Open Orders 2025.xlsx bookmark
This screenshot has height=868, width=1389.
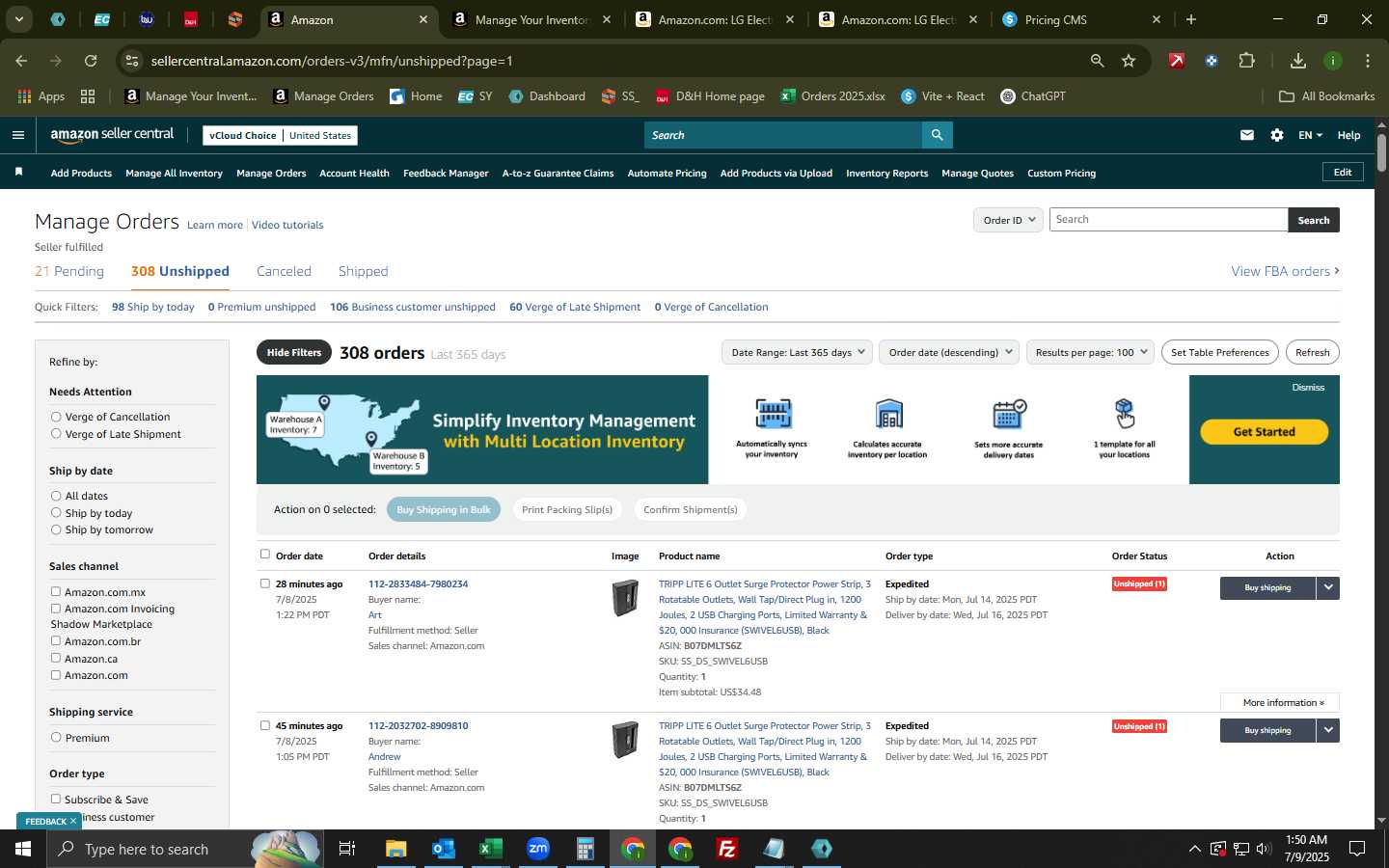tap(832, 96)
